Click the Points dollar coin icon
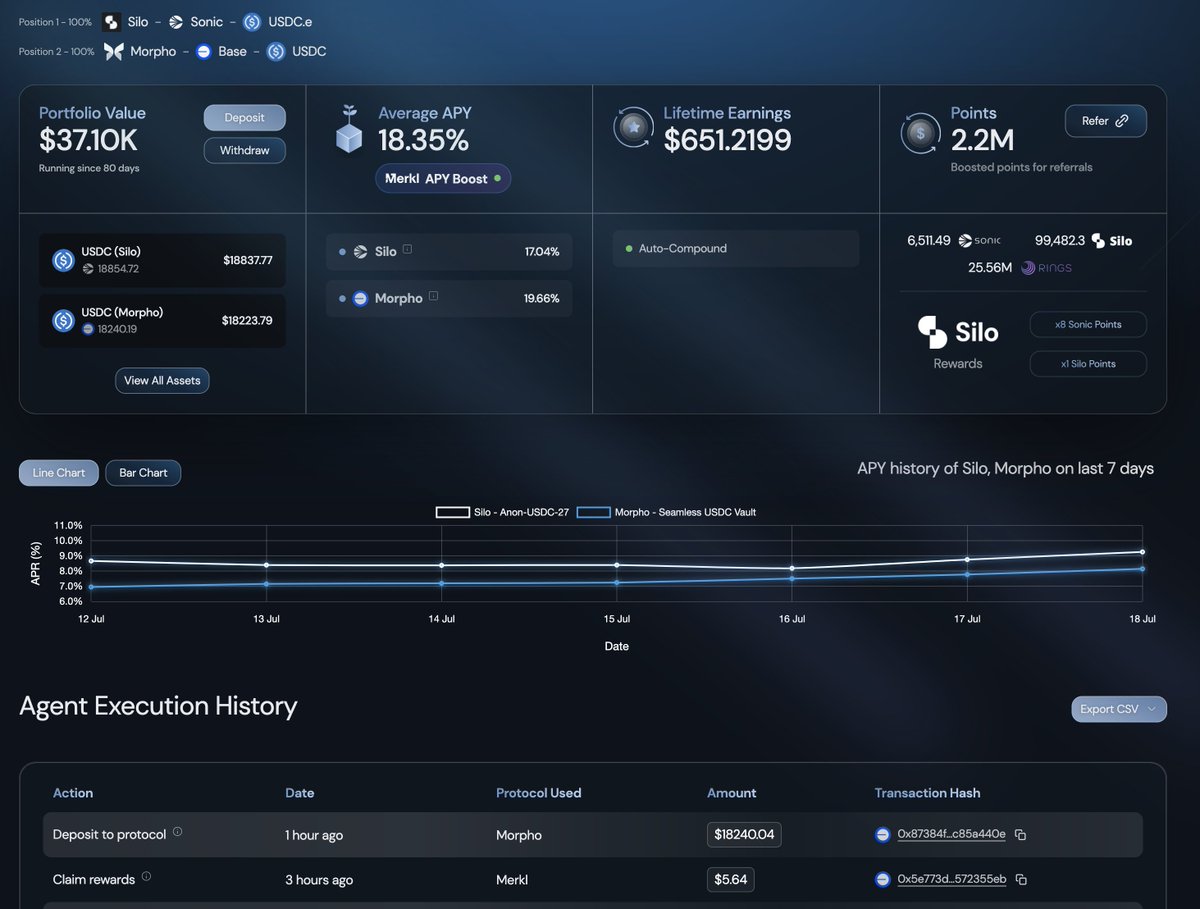The height and width of the screenshot is (909, 1200). pyautogui.click(x=920, y=133)
